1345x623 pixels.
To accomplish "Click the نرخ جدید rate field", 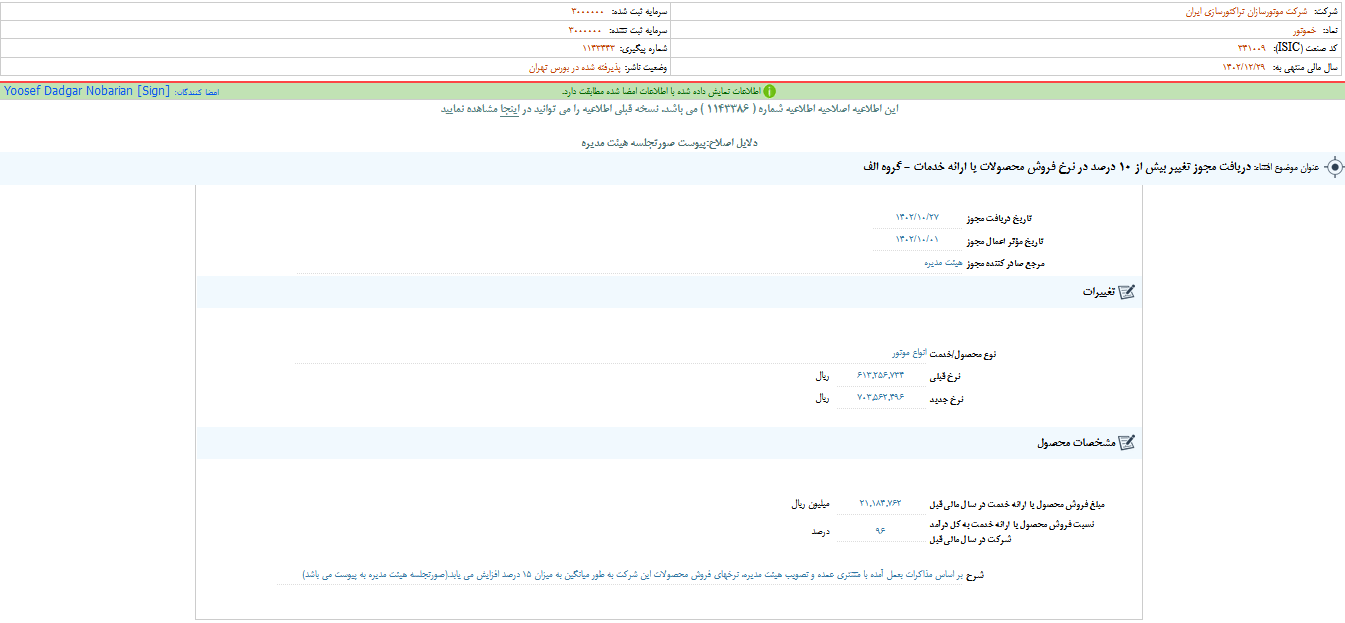I will click(881, 398).
